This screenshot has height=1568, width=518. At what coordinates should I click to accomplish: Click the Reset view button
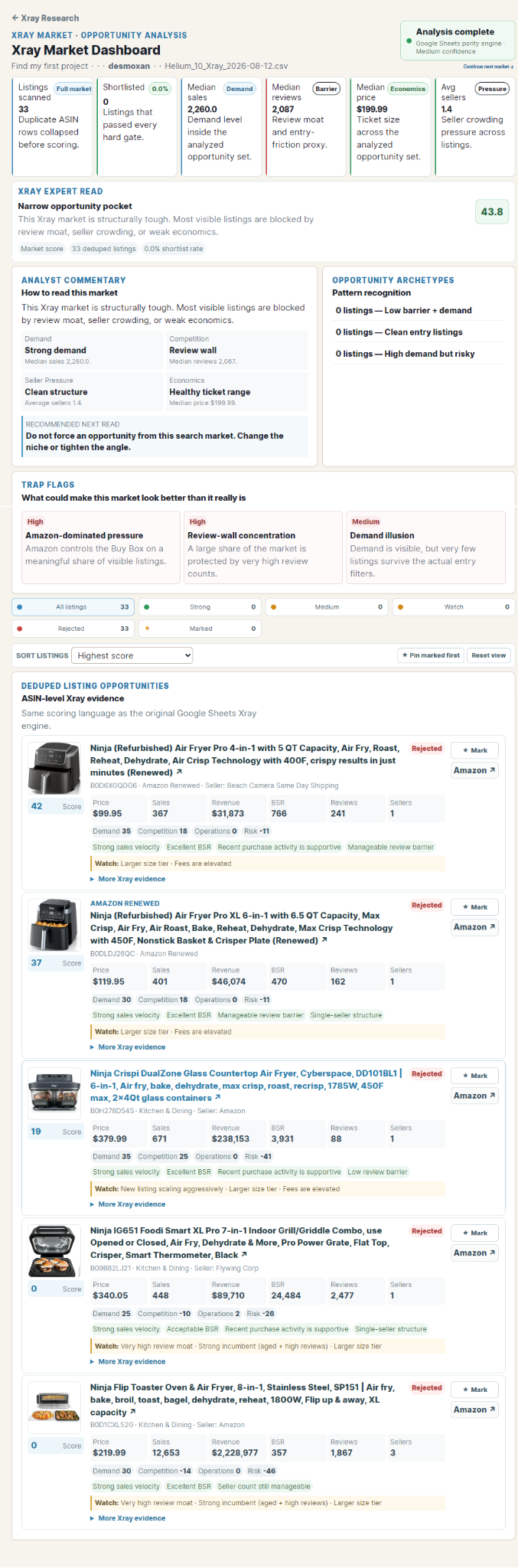click(488, 655)
